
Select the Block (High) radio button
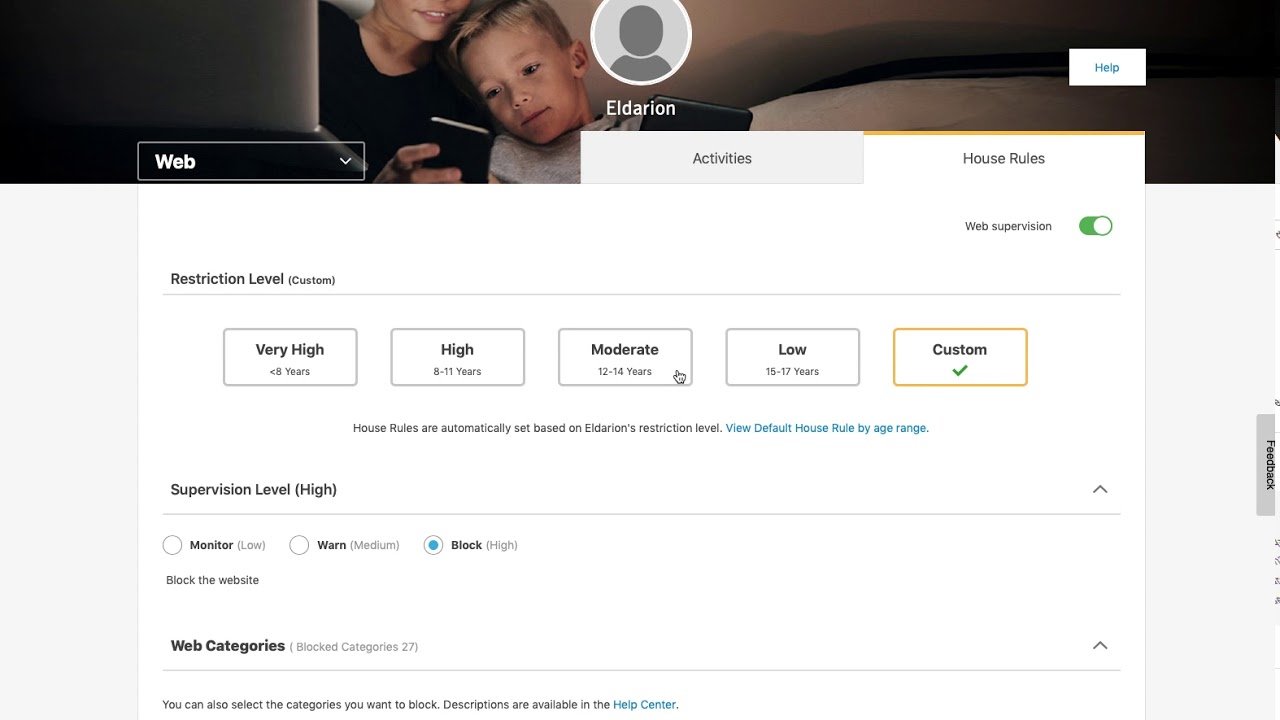433,545
